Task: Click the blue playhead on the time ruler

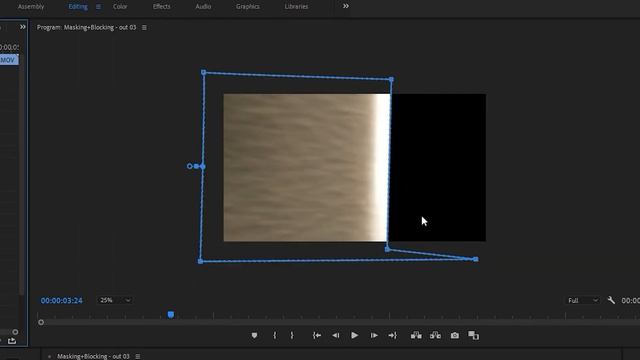Action: click(171, 314)
